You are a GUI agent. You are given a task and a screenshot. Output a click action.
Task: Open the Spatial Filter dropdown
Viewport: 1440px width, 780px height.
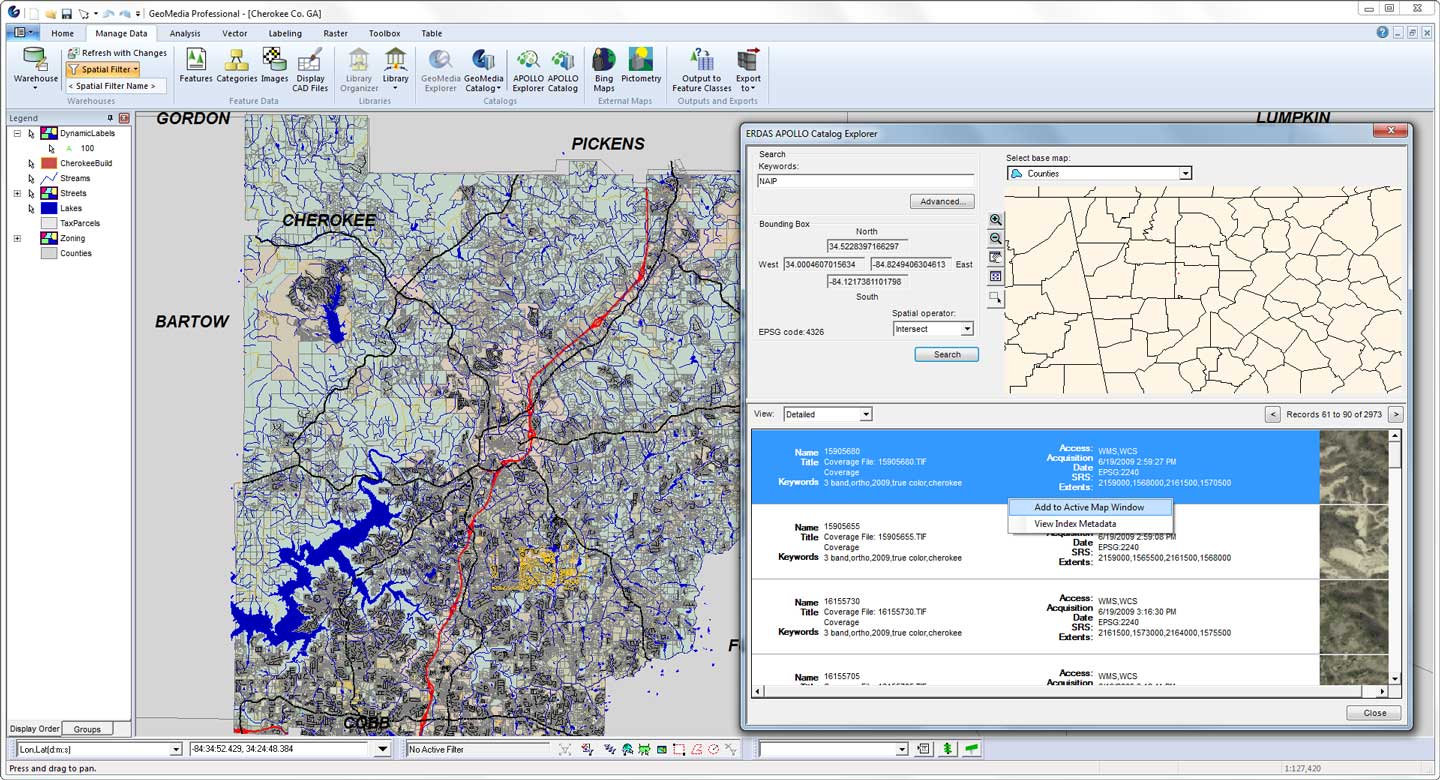point(103,69)
